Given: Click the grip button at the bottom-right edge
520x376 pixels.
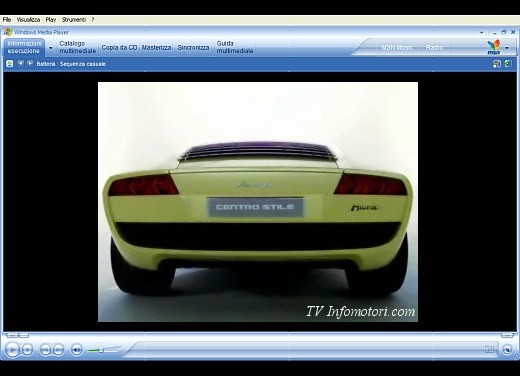Looking at the screenshot, I should (508, 335).
